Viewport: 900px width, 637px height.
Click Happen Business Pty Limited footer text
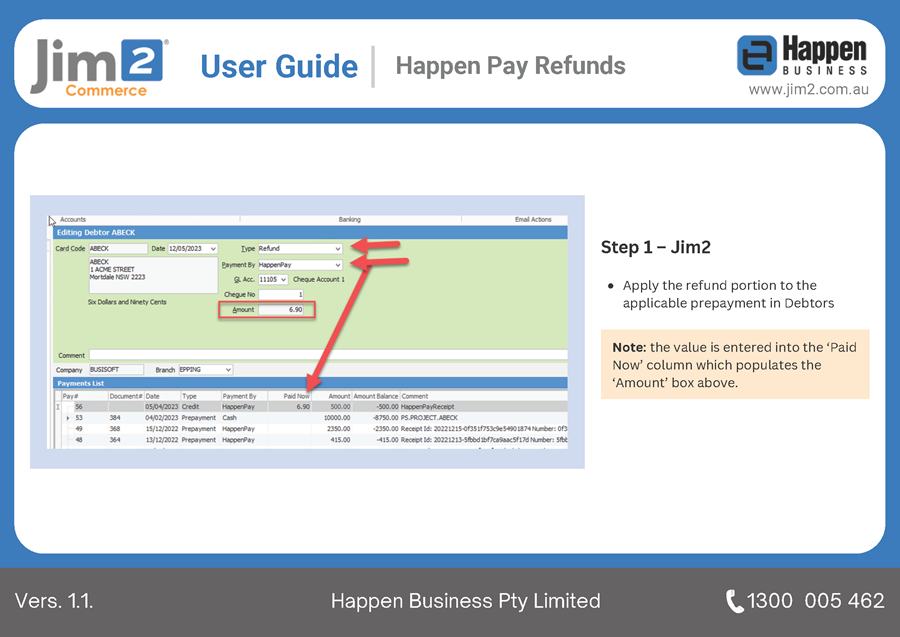pyautogui.click(x=465, y=601)
